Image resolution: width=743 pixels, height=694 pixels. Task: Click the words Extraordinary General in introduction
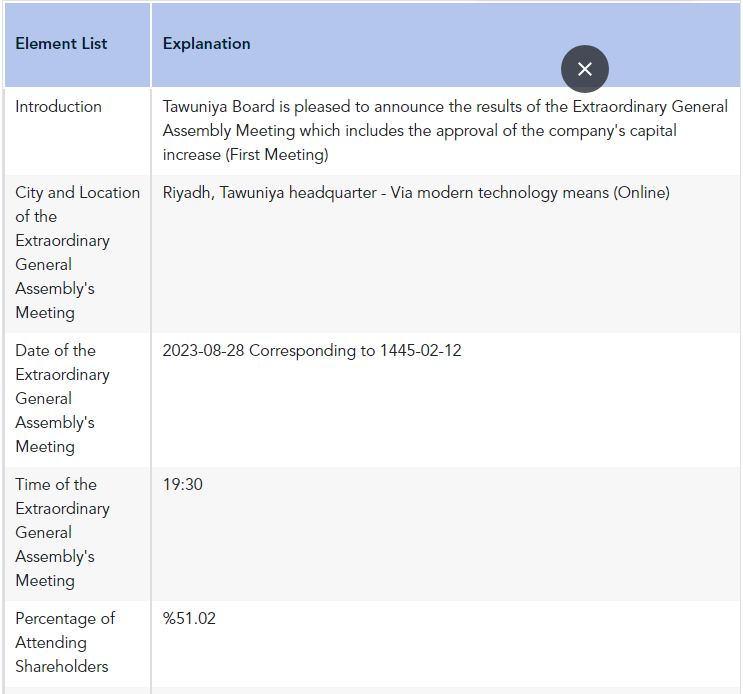click(650, 107)
